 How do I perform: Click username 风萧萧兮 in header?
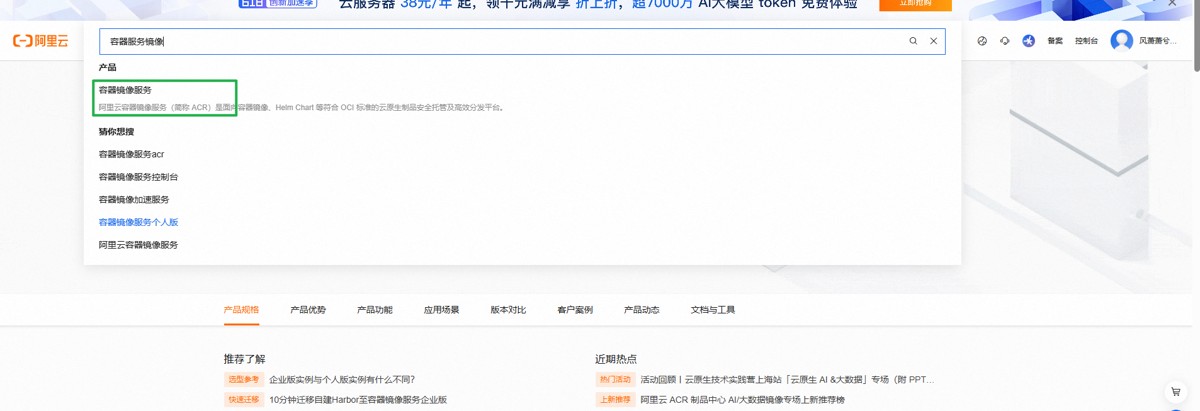pyautogui.click(x=1157, y=41)
